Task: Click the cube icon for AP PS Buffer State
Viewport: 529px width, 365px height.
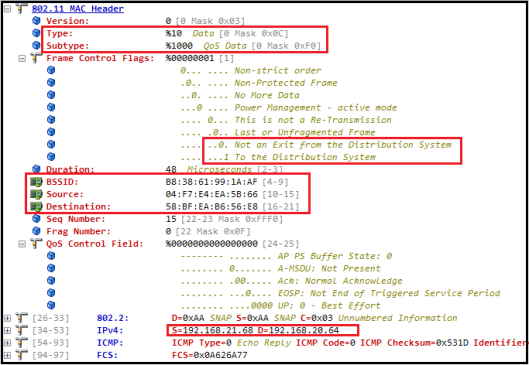Action: coord(51,256)
